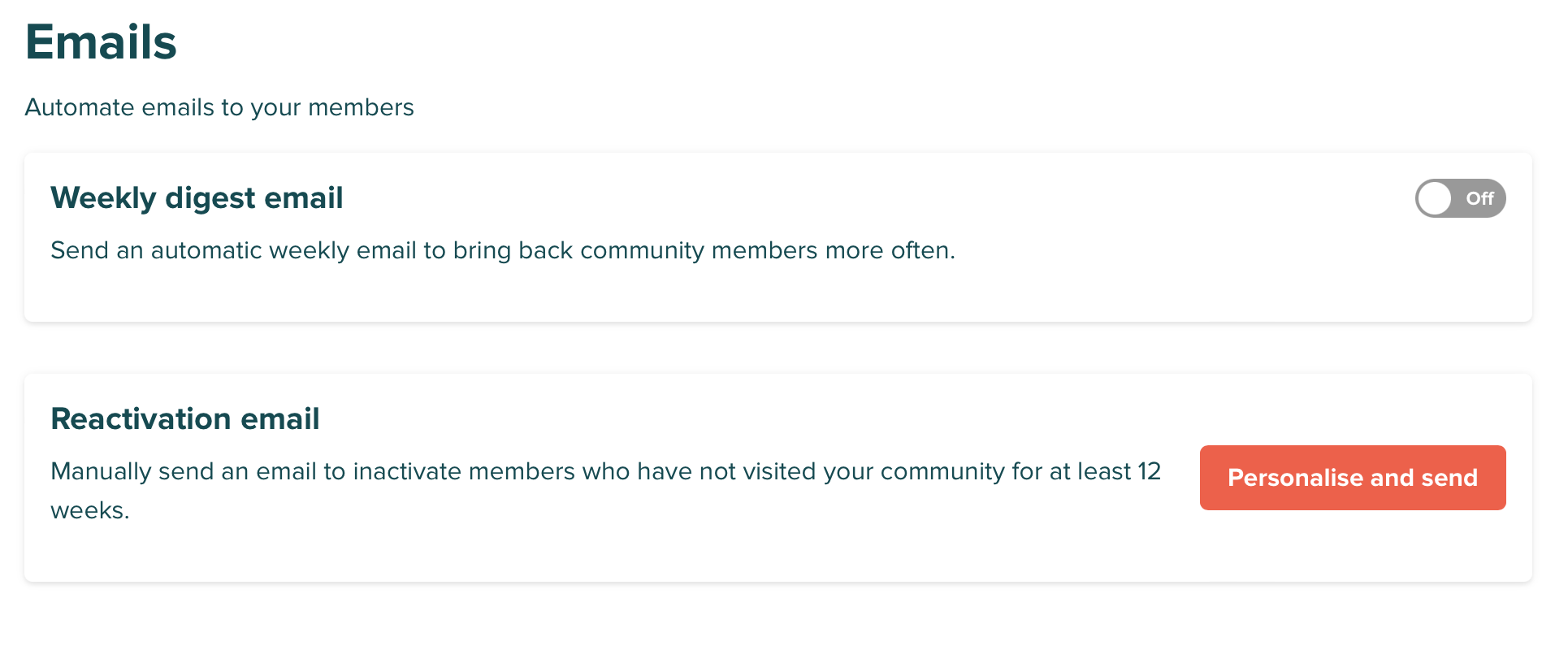
Task: Click the Reactivation email title
Action: [185, 418]
